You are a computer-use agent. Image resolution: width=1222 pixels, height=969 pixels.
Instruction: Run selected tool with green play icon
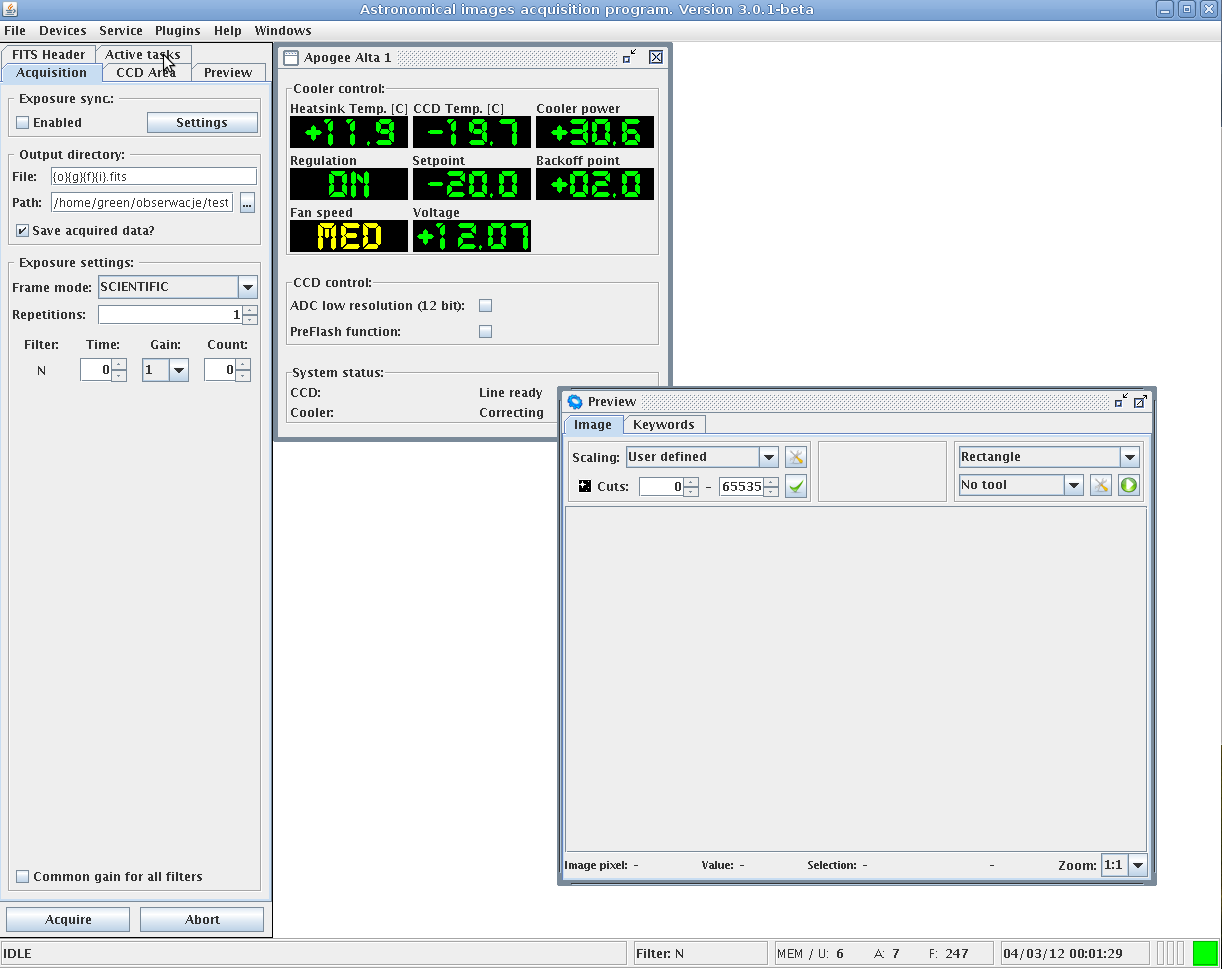tap(1129, 485)
